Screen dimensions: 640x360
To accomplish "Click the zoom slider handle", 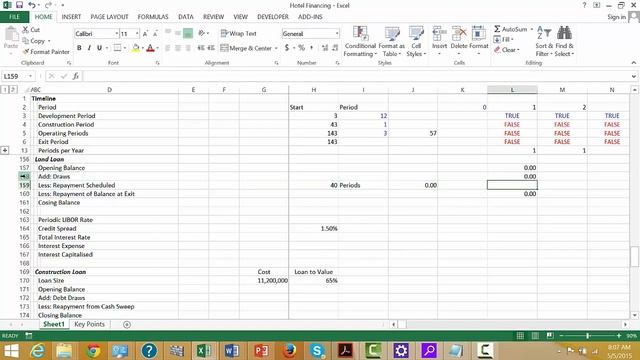I will click(x=588, y=336).
